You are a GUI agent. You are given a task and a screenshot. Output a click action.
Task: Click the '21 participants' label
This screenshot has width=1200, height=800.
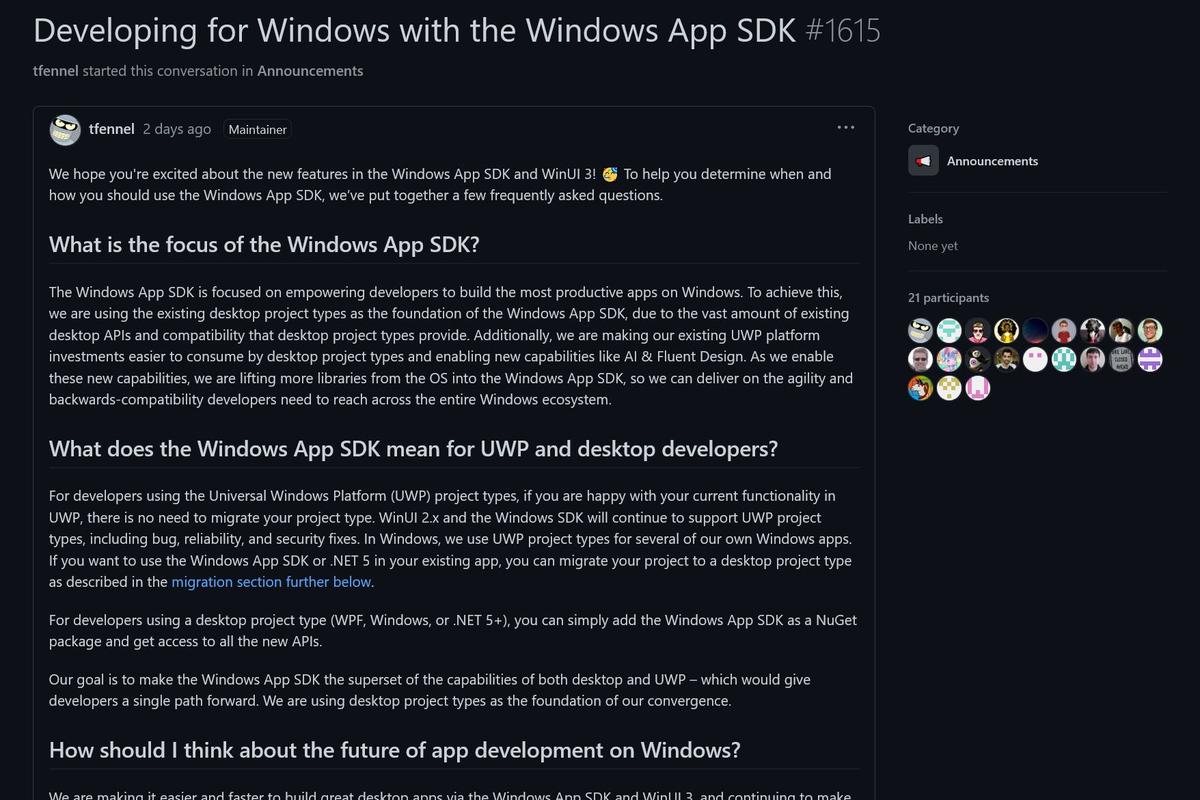click(948, 298)
